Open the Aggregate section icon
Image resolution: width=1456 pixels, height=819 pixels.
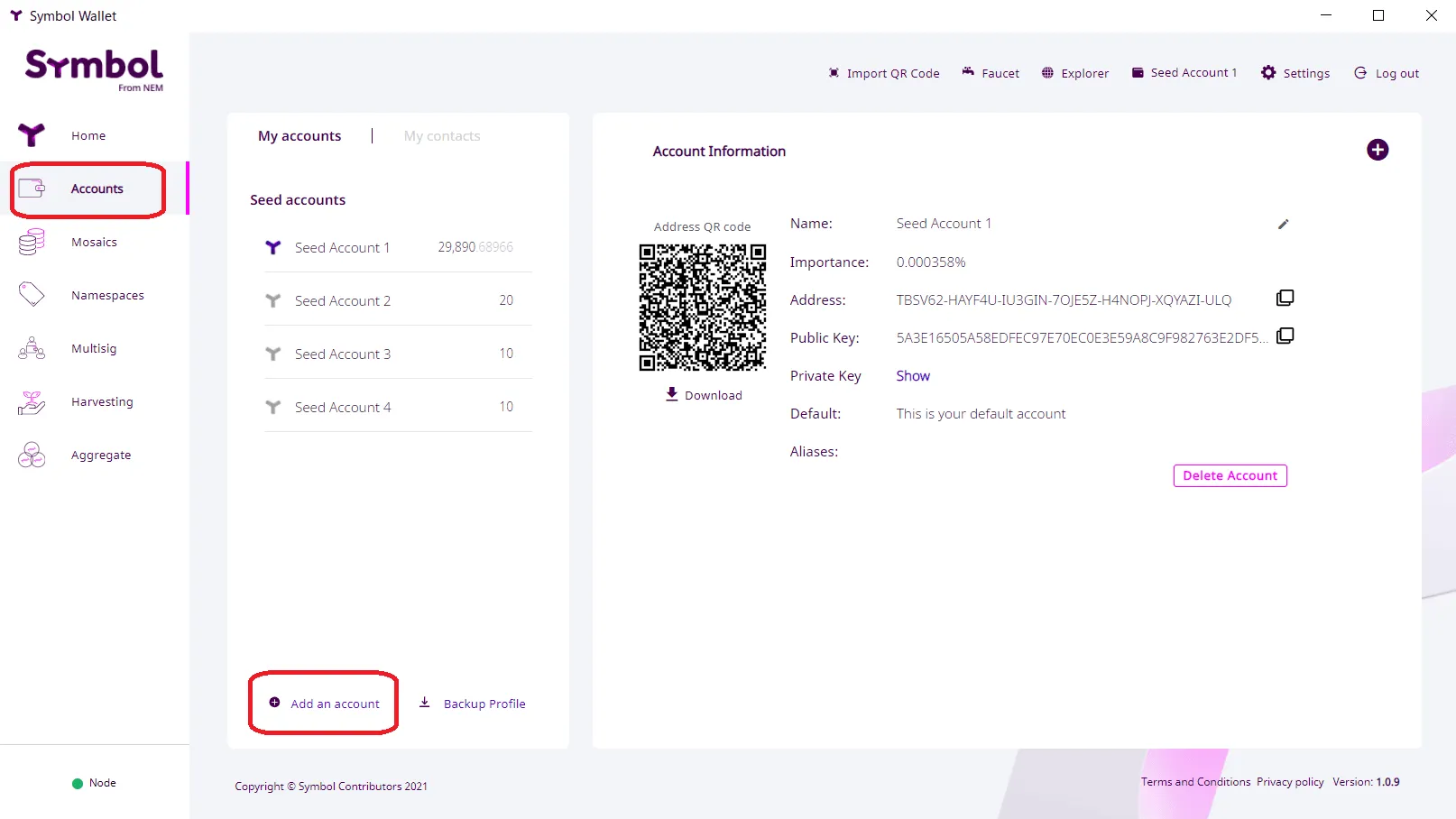coord(31,455)
